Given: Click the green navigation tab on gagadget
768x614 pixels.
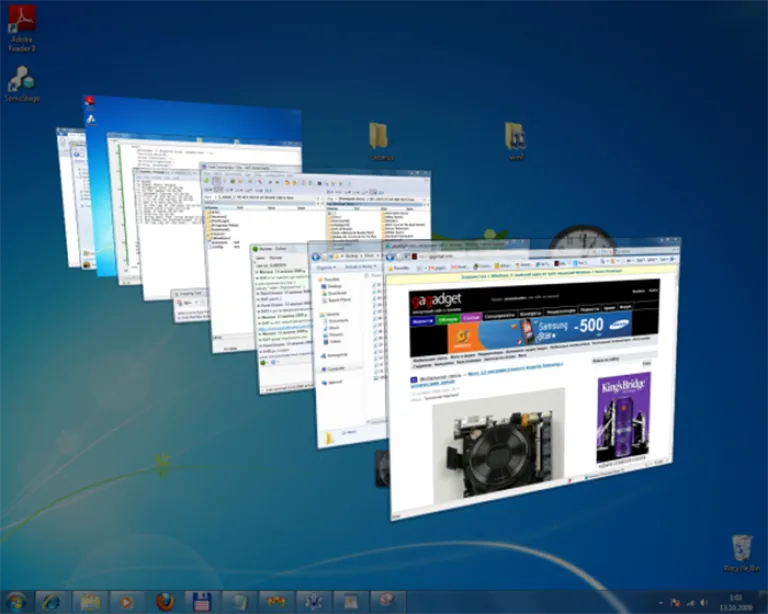Looking at the screenshot, I should [x=448, y=319].
